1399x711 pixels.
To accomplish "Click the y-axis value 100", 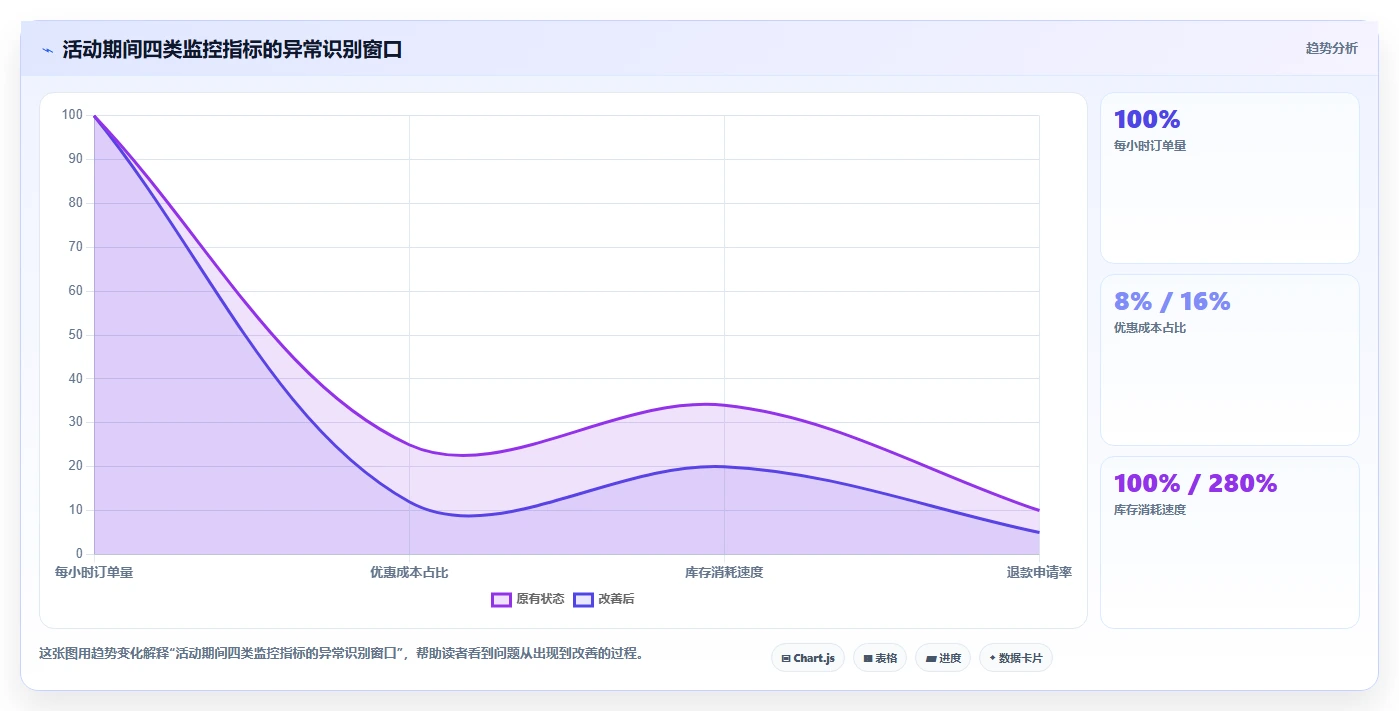I will point(72,115).
